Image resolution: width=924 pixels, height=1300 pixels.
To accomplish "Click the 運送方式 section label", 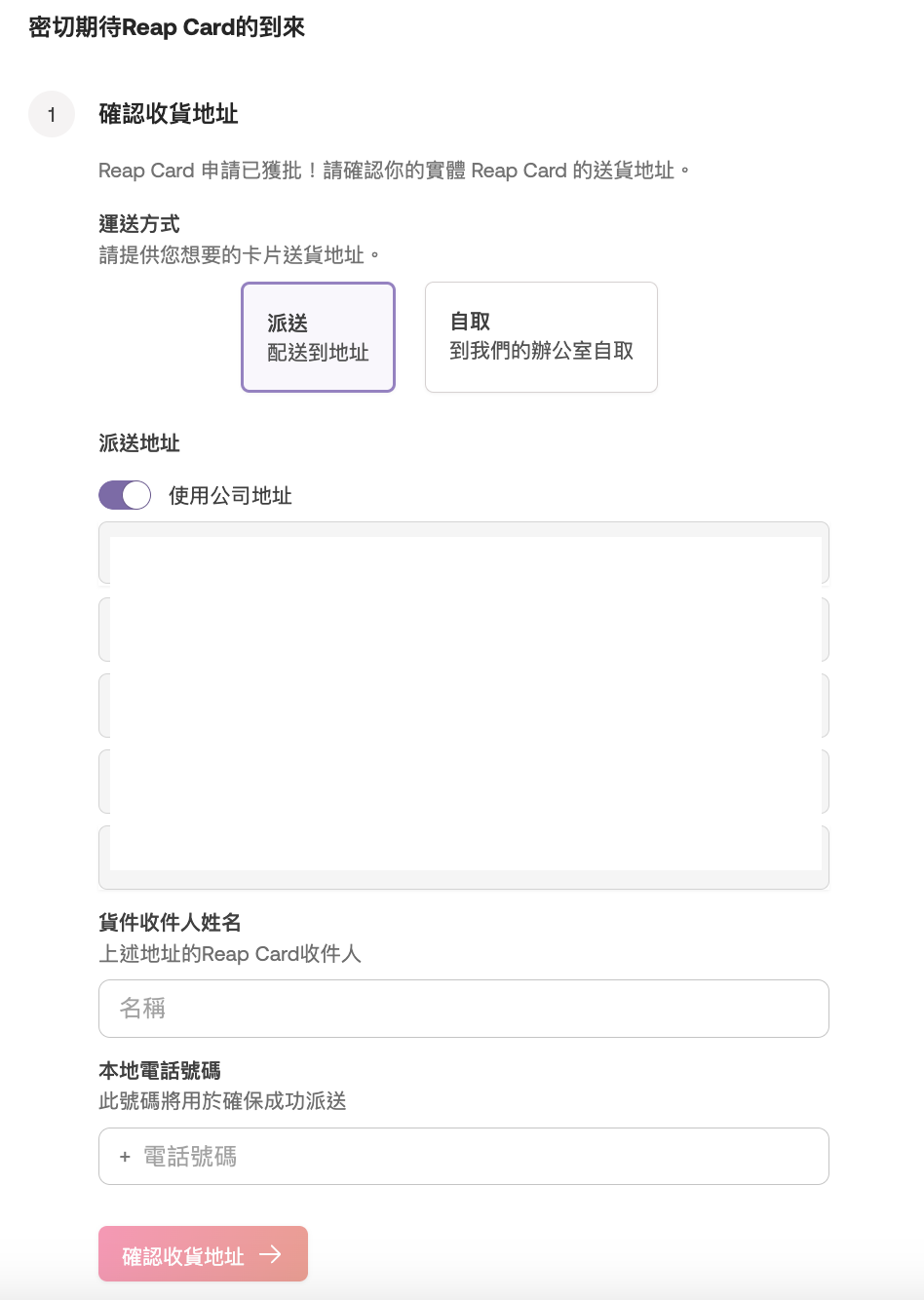I will point(139,224).
